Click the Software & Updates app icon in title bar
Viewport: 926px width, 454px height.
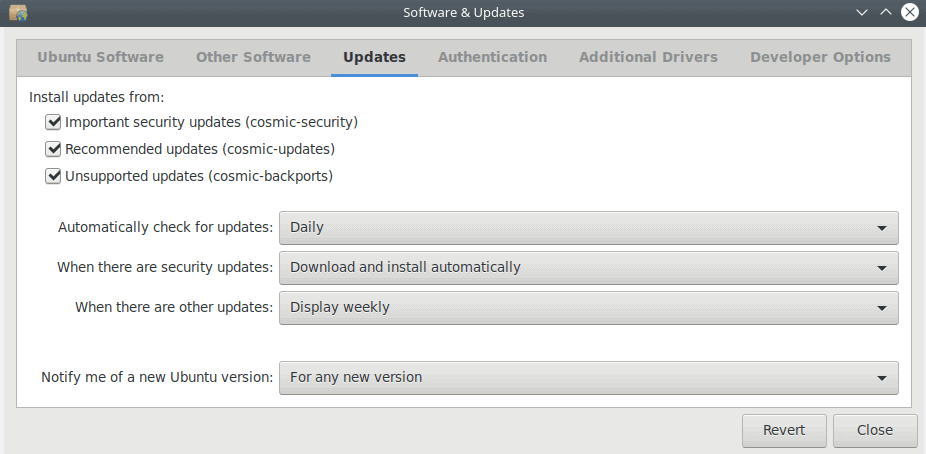18,12
